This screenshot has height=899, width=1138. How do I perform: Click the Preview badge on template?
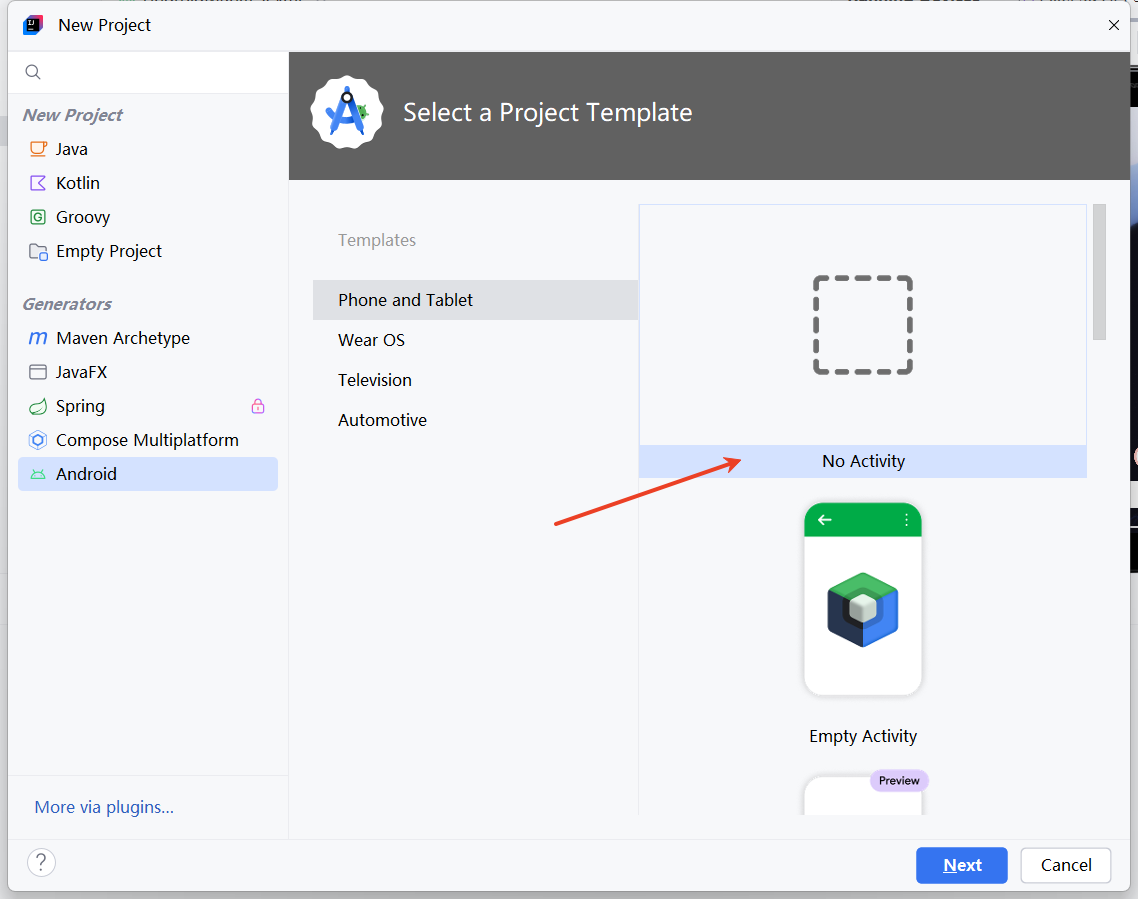[x=899, y=781]
